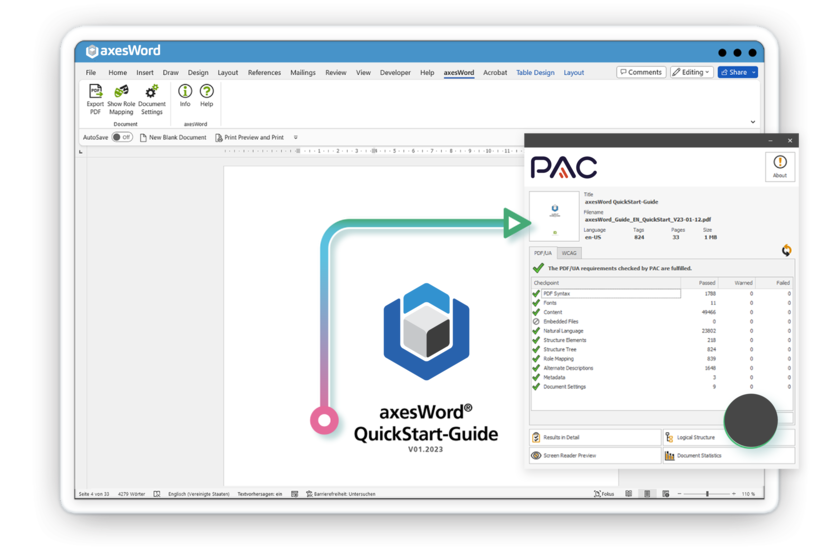Switch to the Home ribbon tab
This screenshot has width=840, height=559.
117,72
